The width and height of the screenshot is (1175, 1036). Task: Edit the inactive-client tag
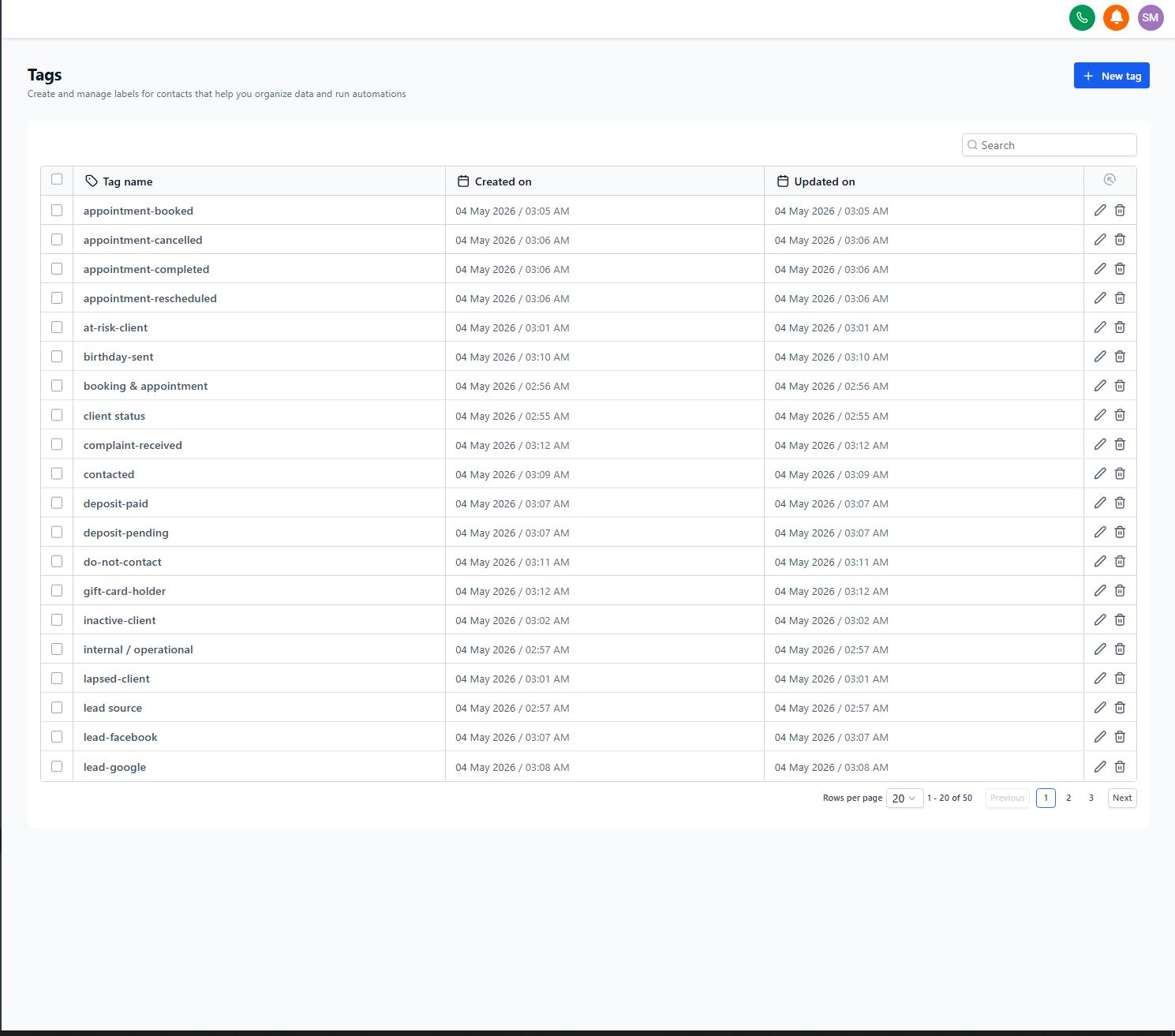[x=1100, y=619]
